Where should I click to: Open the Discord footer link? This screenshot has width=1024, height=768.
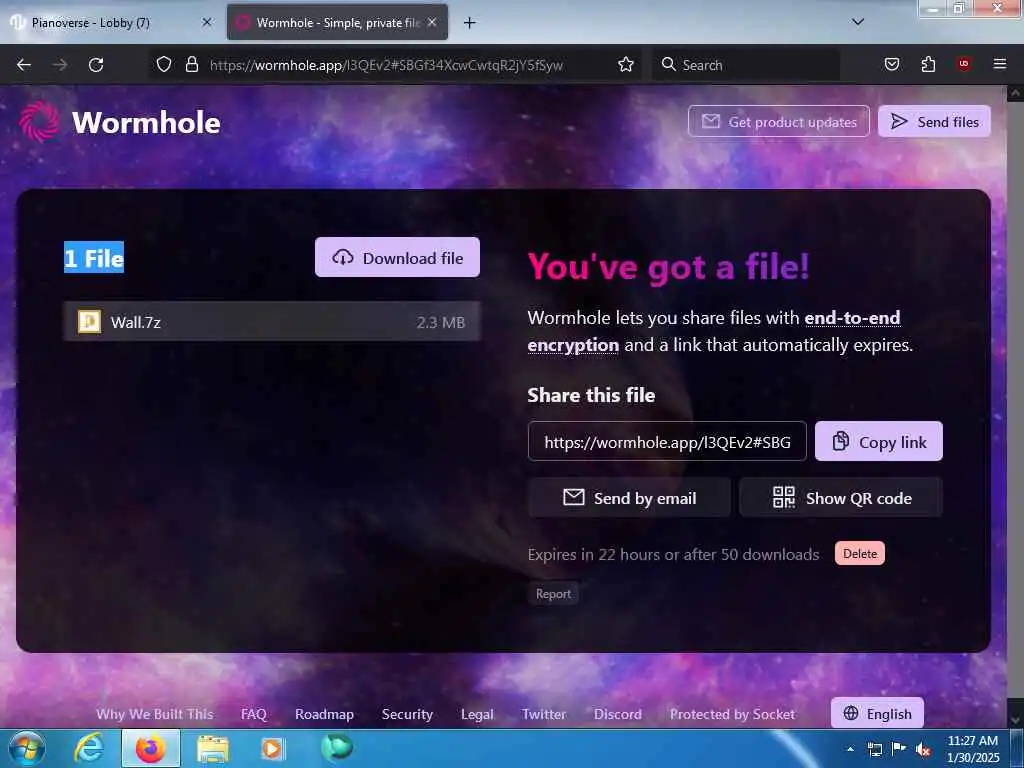tap(617, 714)
